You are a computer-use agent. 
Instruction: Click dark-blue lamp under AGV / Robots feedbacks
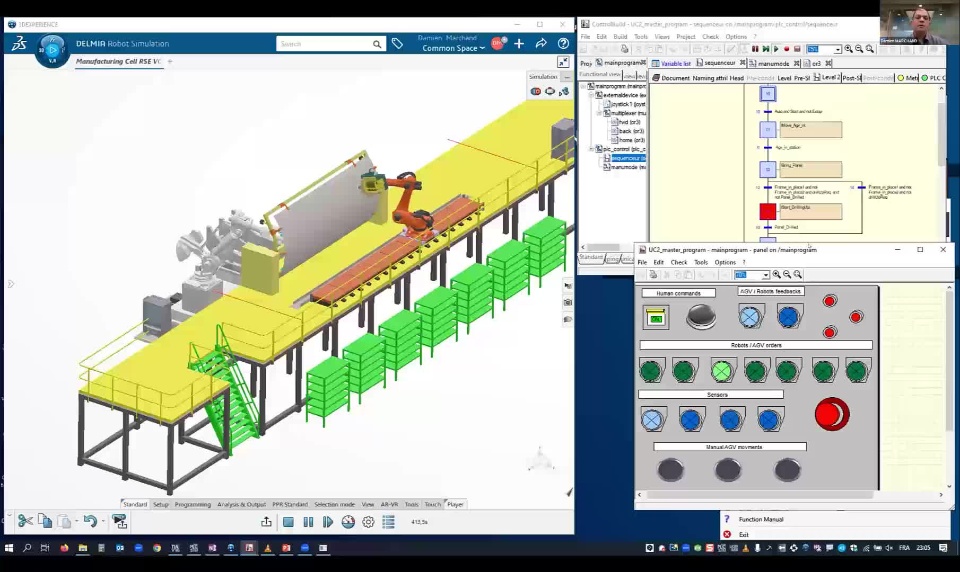coord(789,317)
